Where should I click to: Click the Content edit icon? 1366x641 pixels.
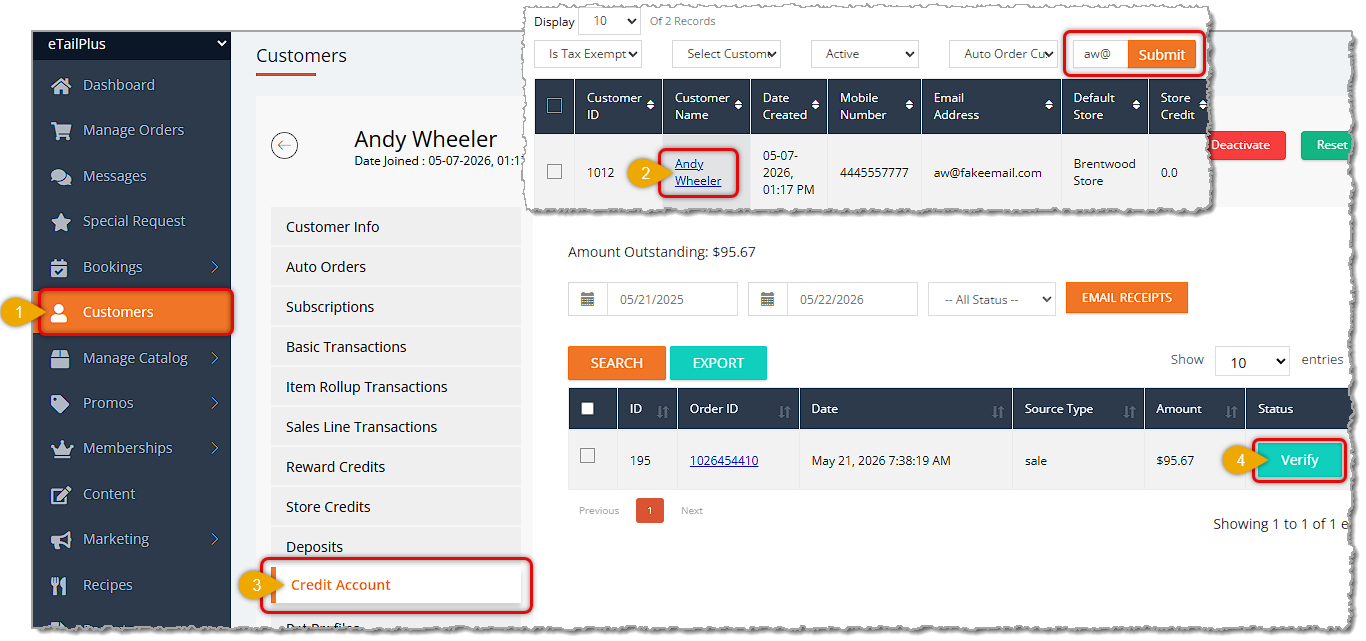click(61, 495)
